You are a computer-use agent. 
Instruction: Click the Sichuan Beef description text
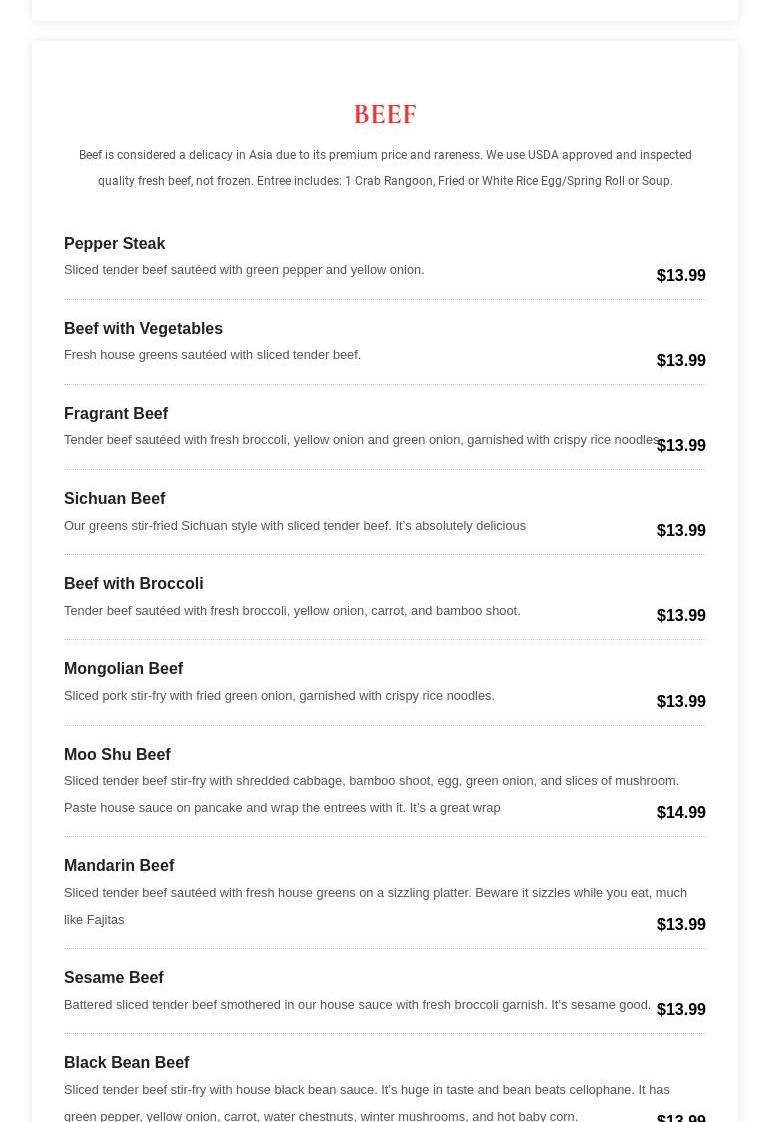(x=295, y=525)
